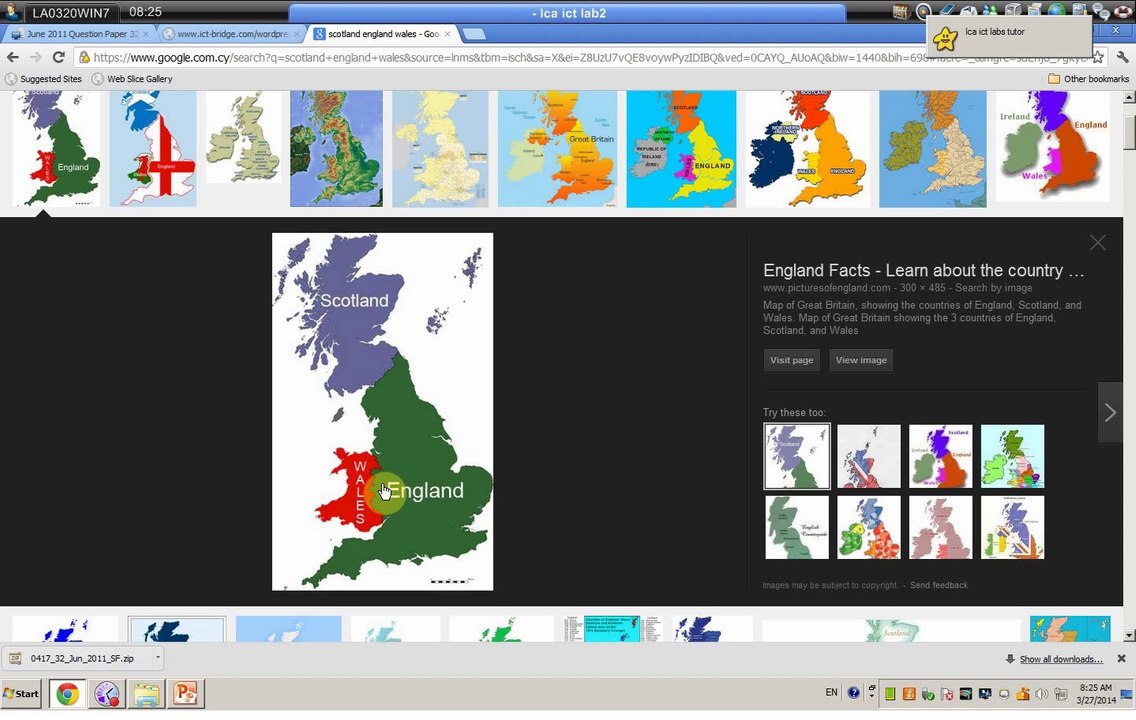Click the Send feedback link
The width and height of the screenshot is (1136, 720).
pos(938,585)
